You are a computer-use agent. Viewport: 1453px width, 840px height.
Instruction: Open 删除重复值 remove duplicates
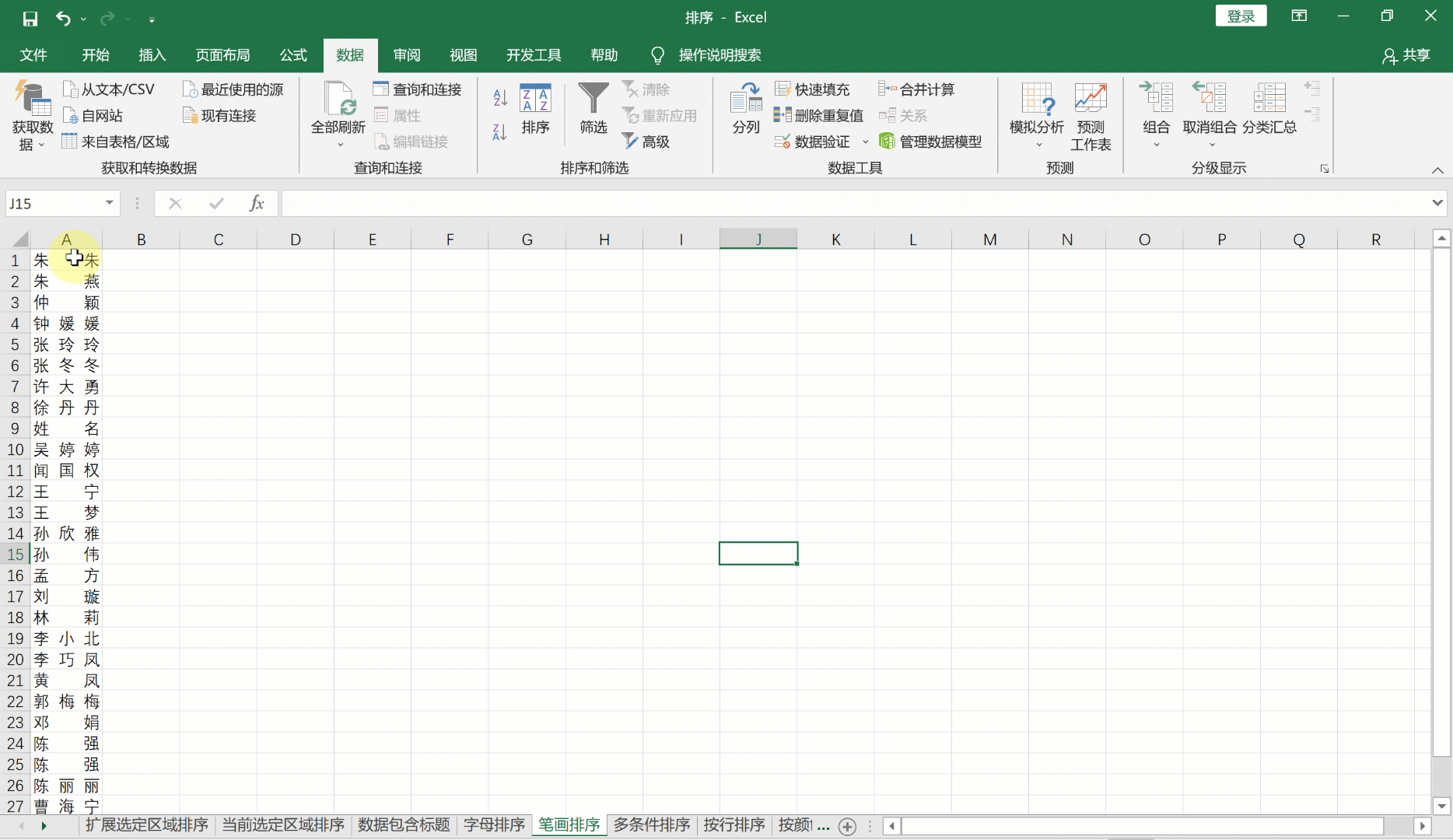pyautogui.click(x=819, y=114)
